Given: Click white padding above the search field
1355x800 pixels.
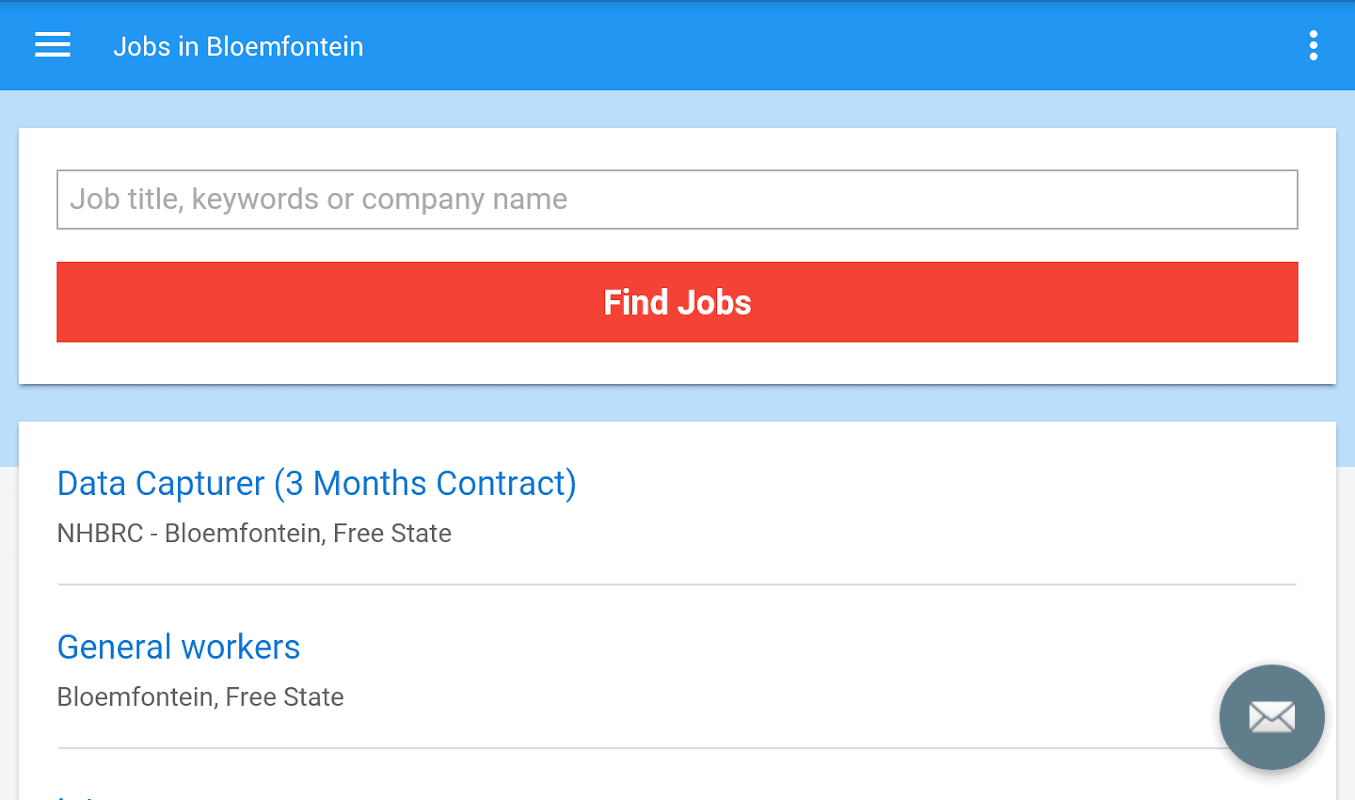Looking at the screenshot, I should tap(677, 149).
